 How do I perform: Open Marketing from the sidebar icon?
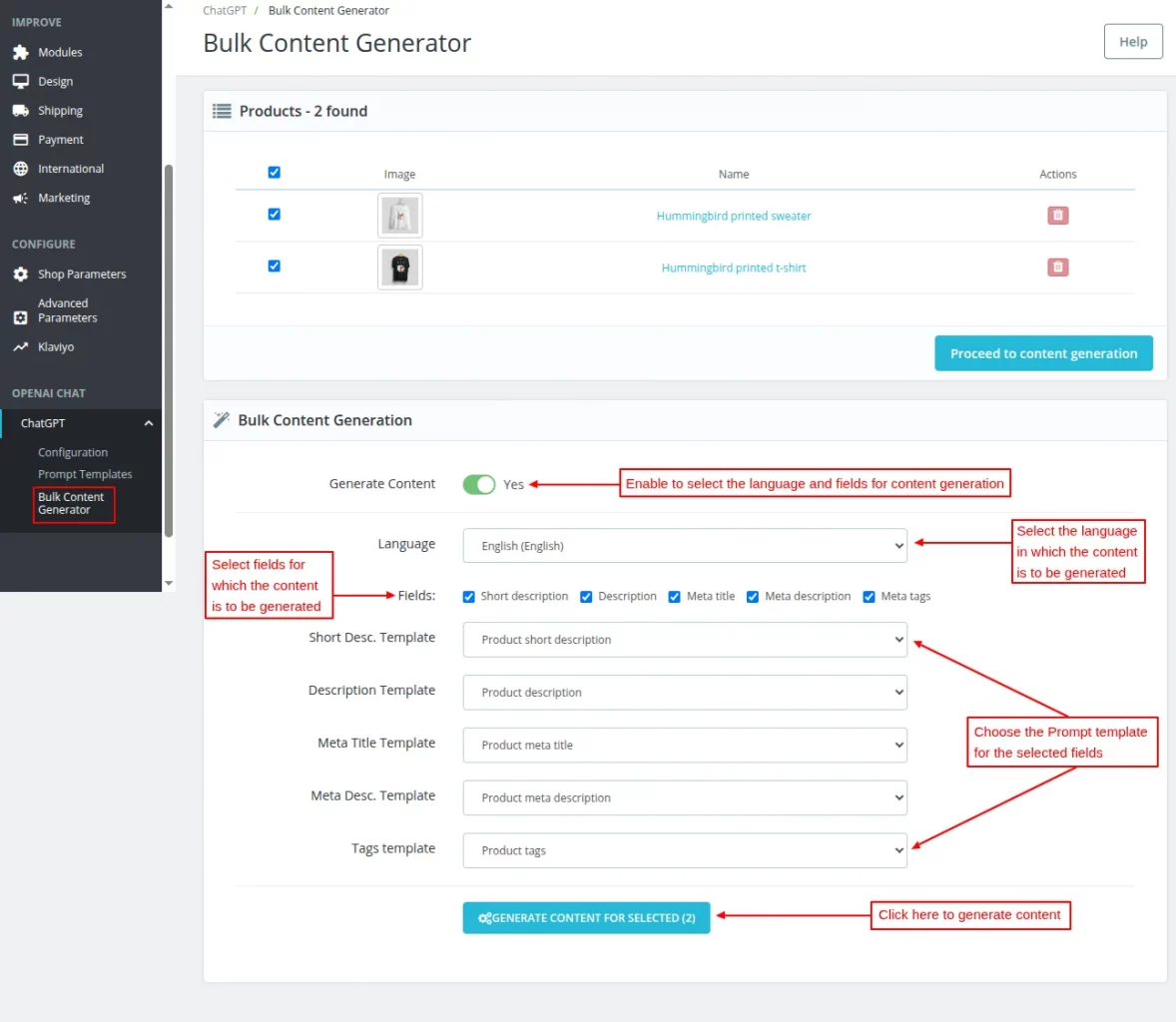click(x=22, y=198)
